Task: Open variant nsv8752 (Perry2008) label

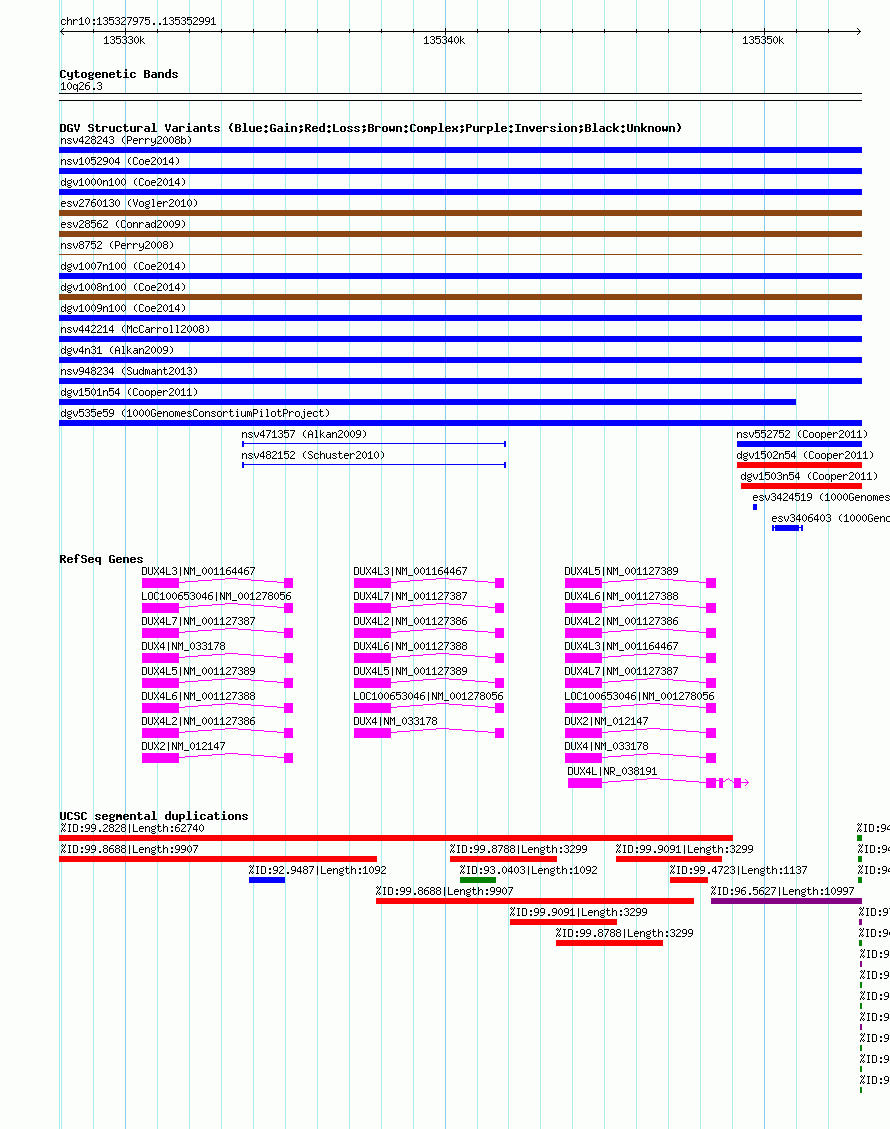Action: [x=117, y=245]
